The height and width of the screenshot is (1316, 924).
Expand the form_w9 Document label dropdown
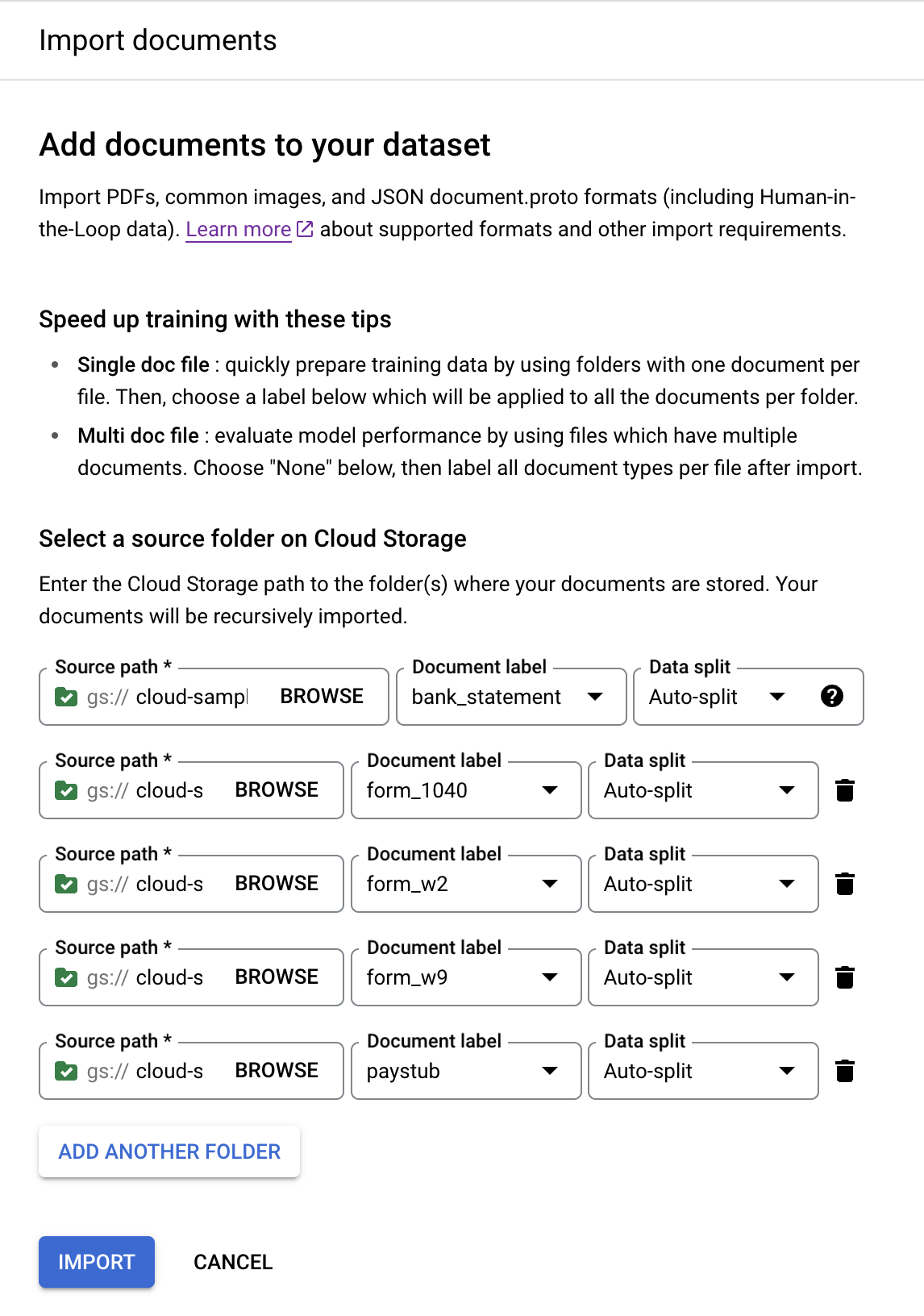465,977
